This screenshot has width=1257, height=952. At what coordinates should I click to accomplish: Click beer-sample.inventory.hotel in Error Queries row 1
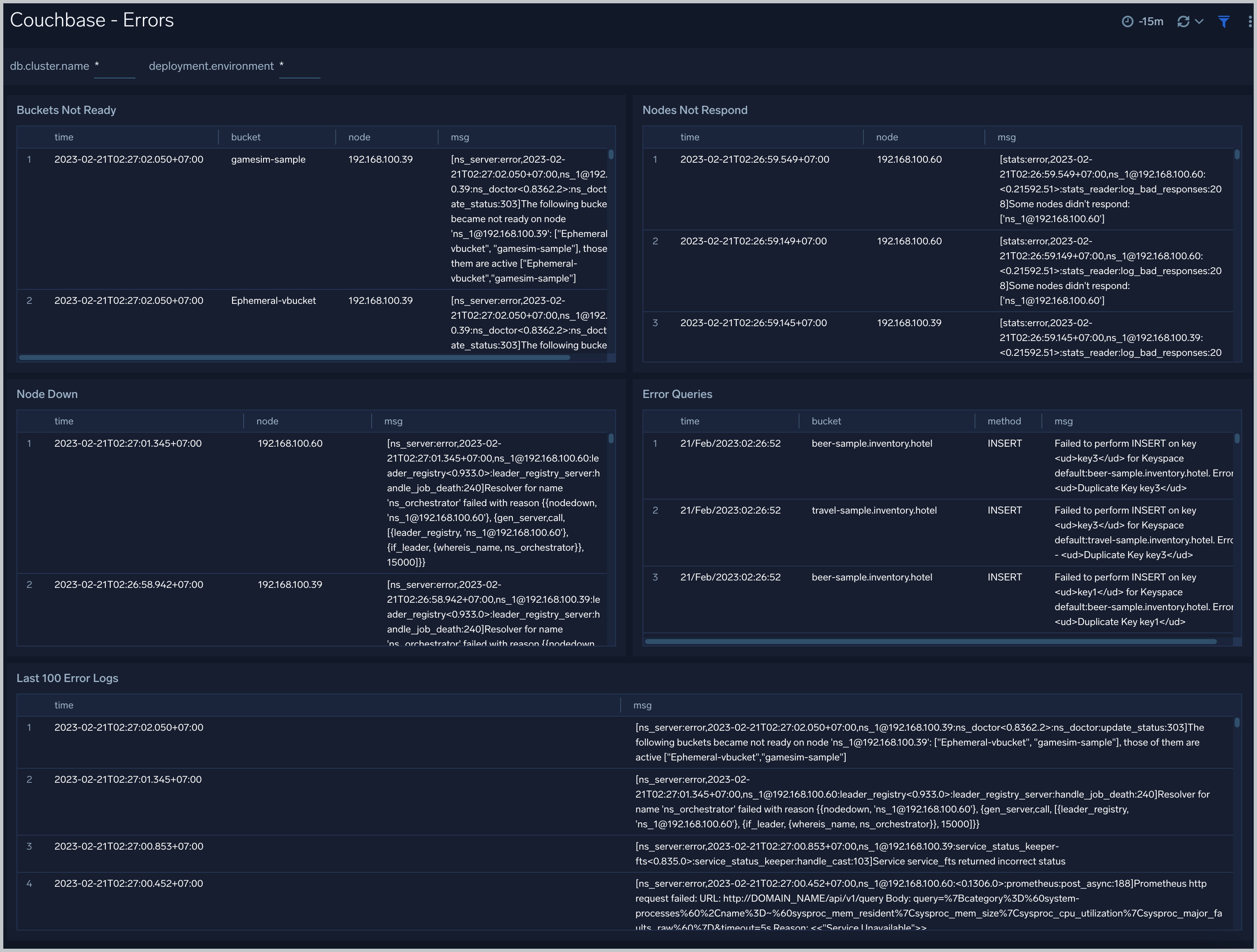872,444
